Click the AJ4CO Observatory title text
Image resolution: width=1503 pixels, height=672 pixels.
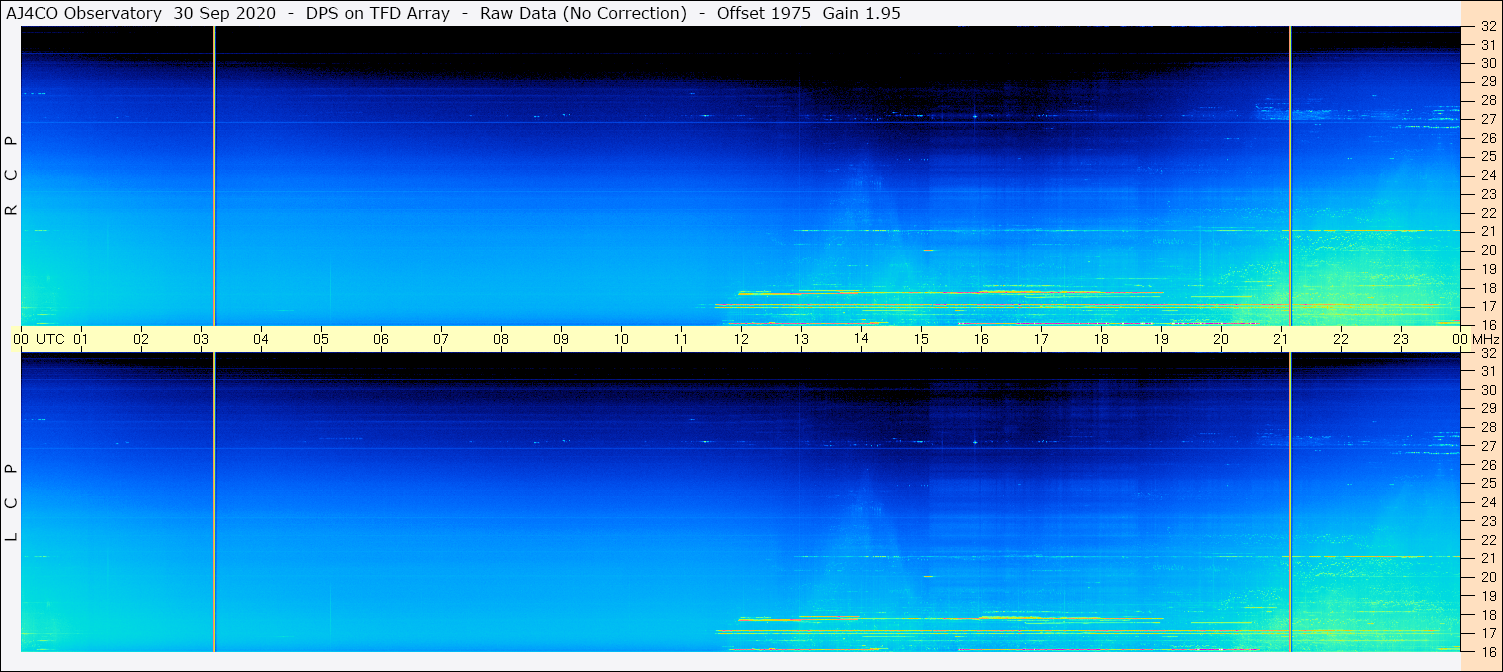pos(83,13)
